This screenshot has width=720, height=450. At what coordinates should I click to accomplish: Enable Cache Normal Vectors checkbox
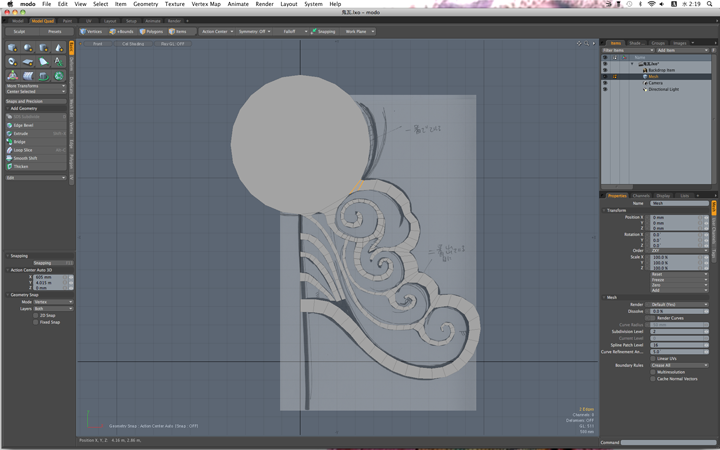coord(652,379)
